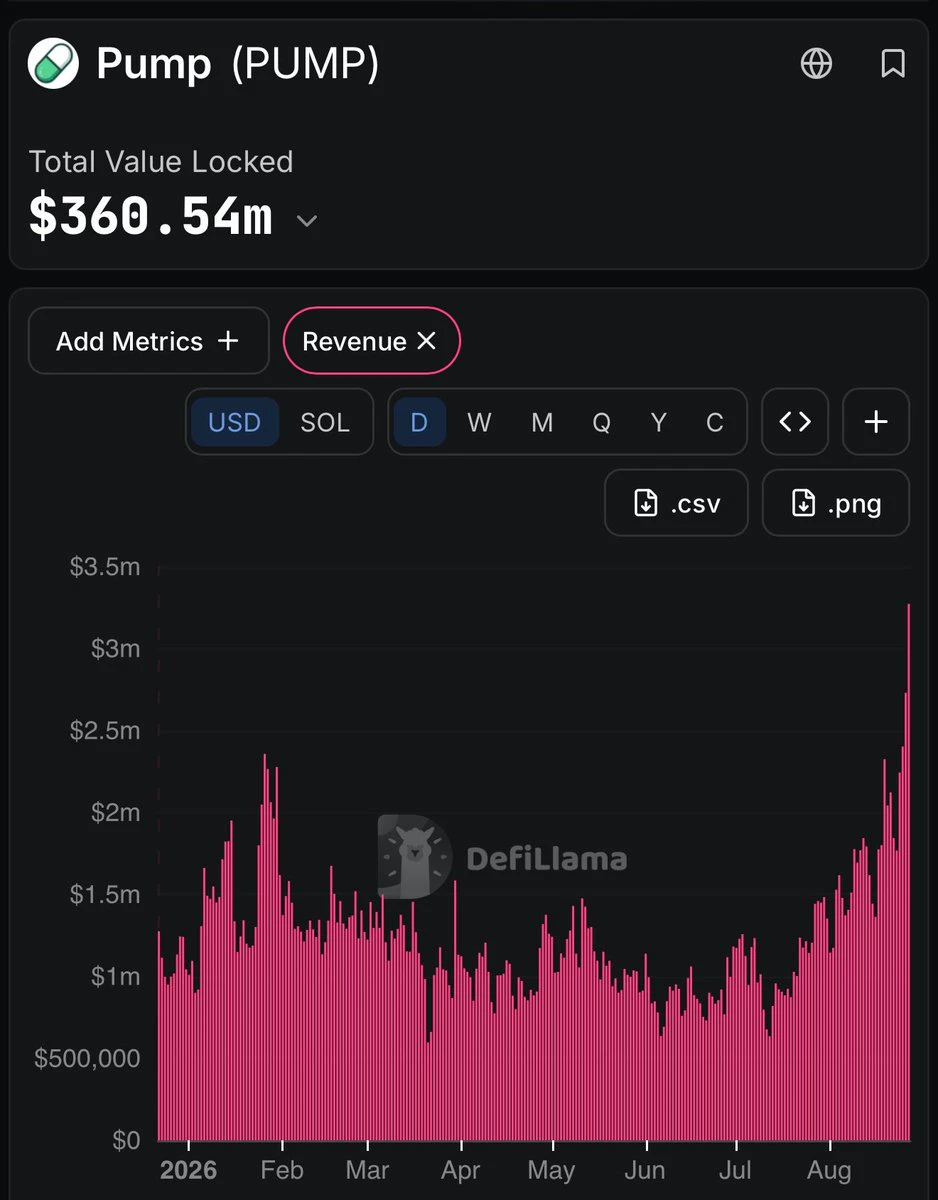The image size is (938, 1200).
Task: Click the 2026 x-axis label
Action: pyautogui.click(x=188, y=1169)
